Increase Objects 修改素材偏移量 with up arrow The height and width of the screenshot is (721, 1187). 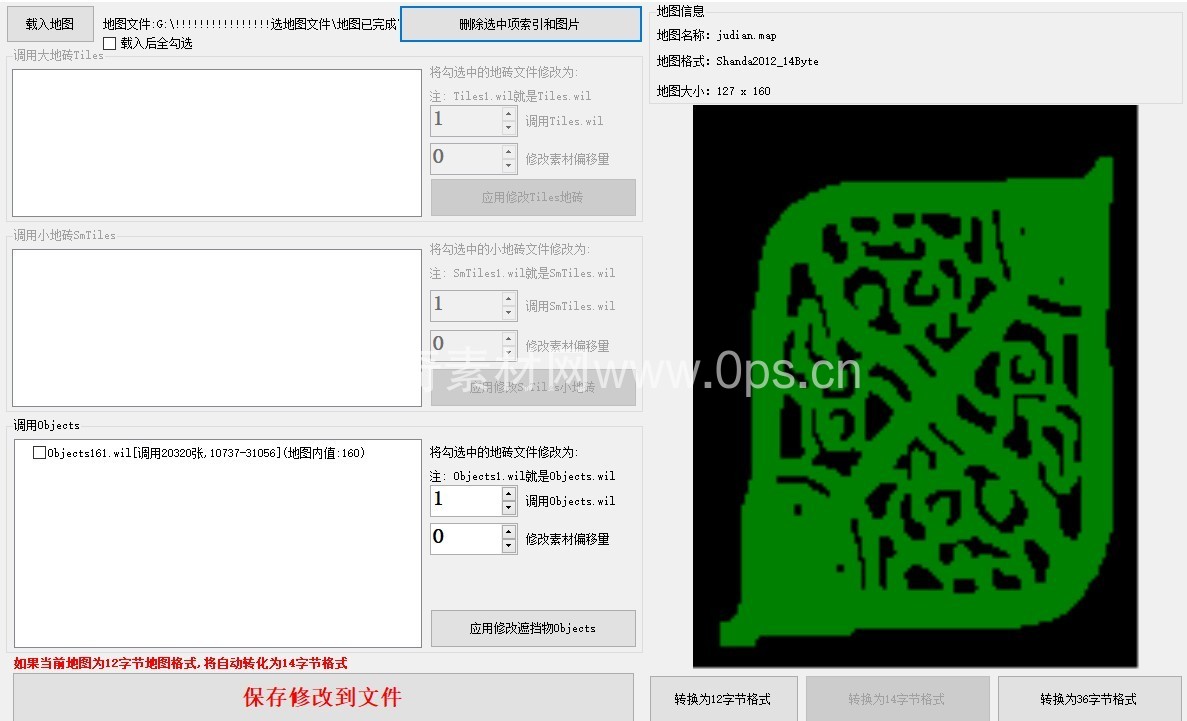[509, 531]
